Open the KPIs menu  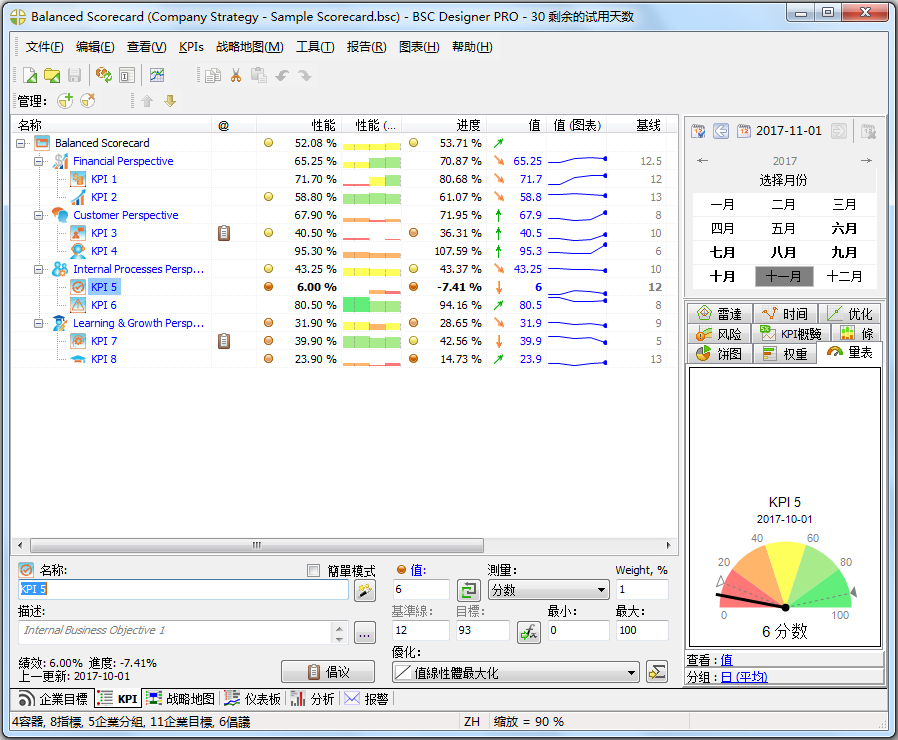click(191, 47)
